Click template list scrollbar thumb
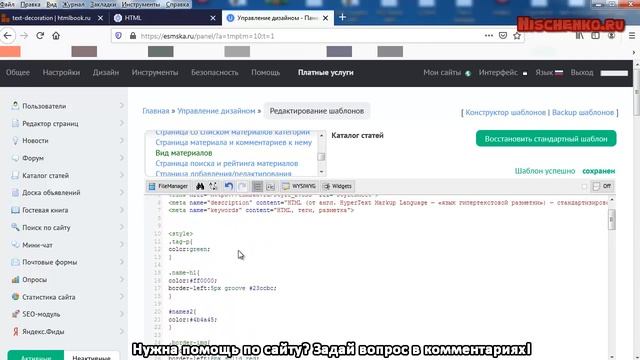This screenshot has width=640, height=360. [x=321, y=157]
